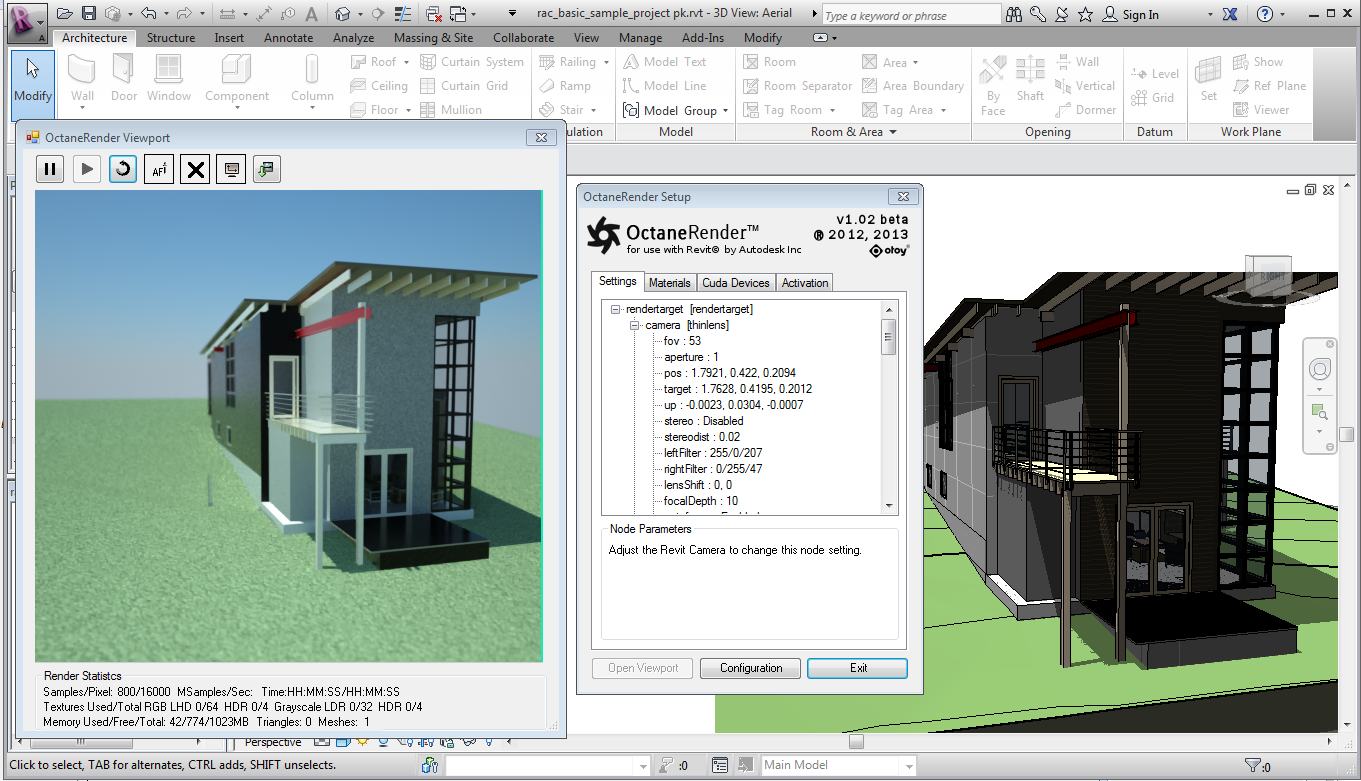
Task: Open the Help question mark icon
Action: (x=1264, y=14)
